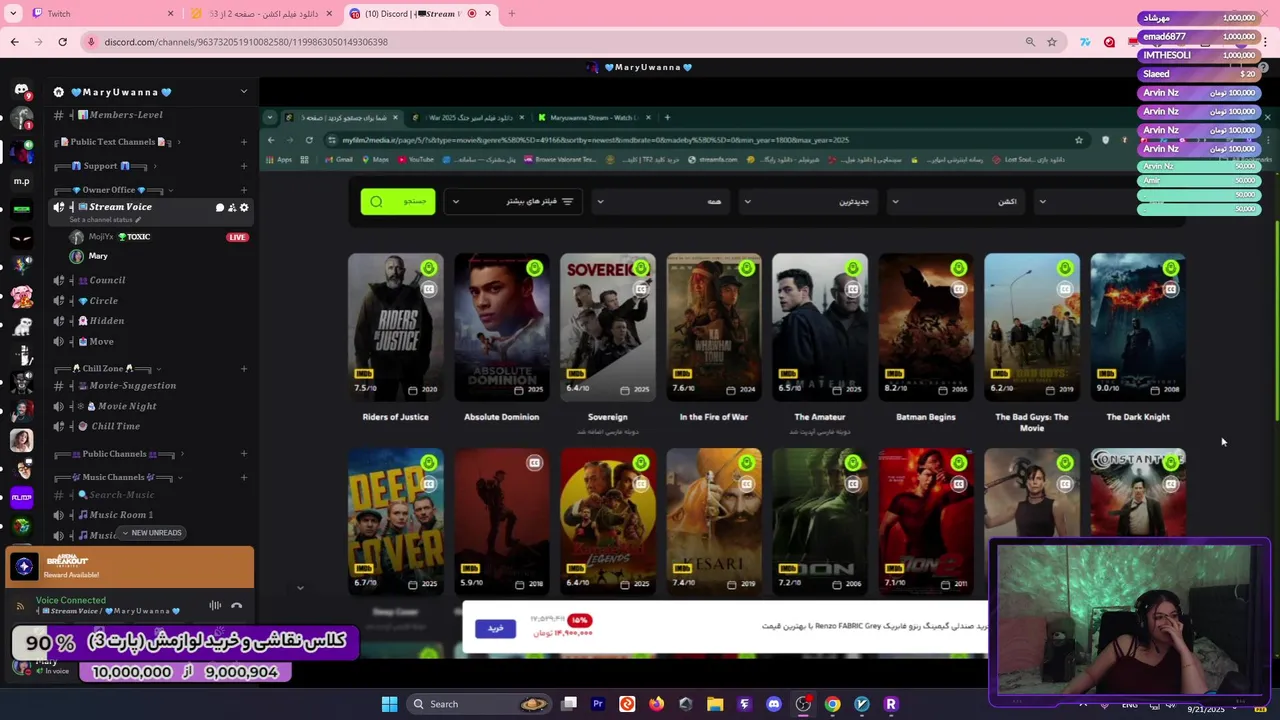The height and width of the screenshot is (720, 1280).
Task: Open the m.p server in sidebar
Action: 21,181
